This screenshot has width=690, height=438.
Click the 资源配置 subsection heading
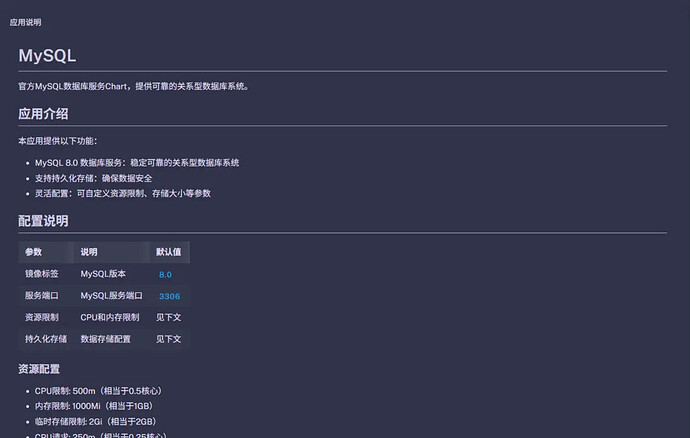39,369
